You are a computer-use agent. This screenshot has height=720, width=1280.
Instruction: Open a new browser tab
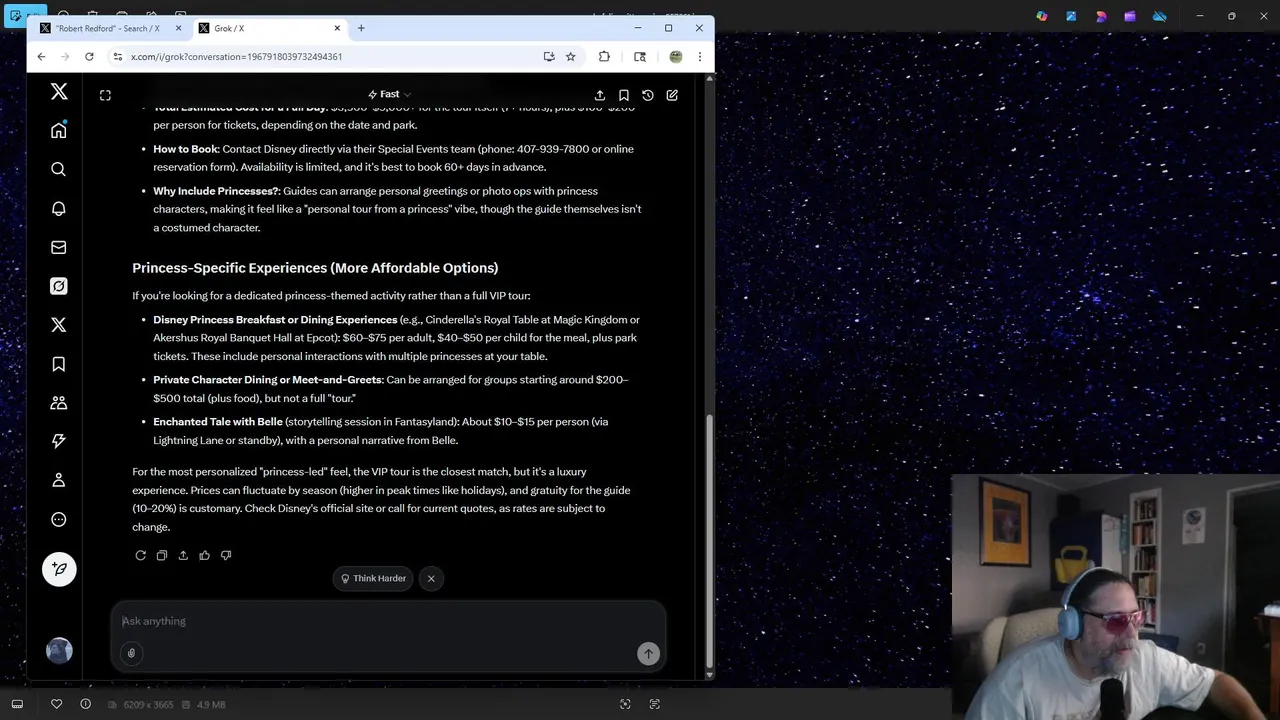coord(361,28)
